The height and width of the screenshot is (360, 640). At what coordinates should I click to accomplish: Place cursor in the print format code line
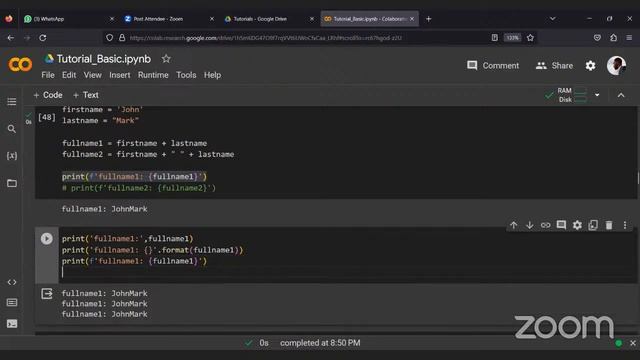click(152, 250)
